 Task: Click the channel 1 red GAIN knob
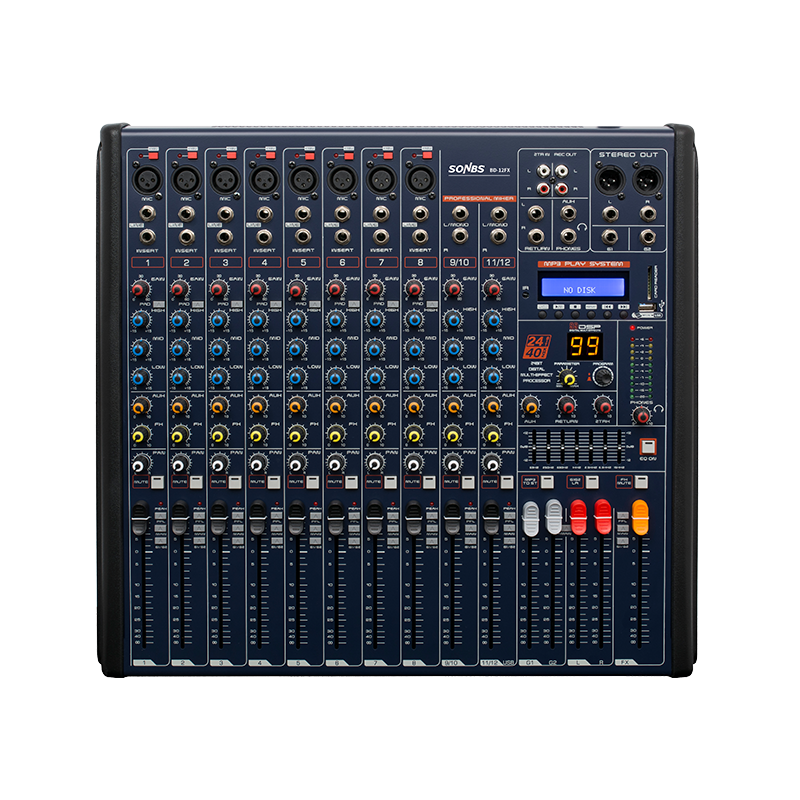coord(138,291)
